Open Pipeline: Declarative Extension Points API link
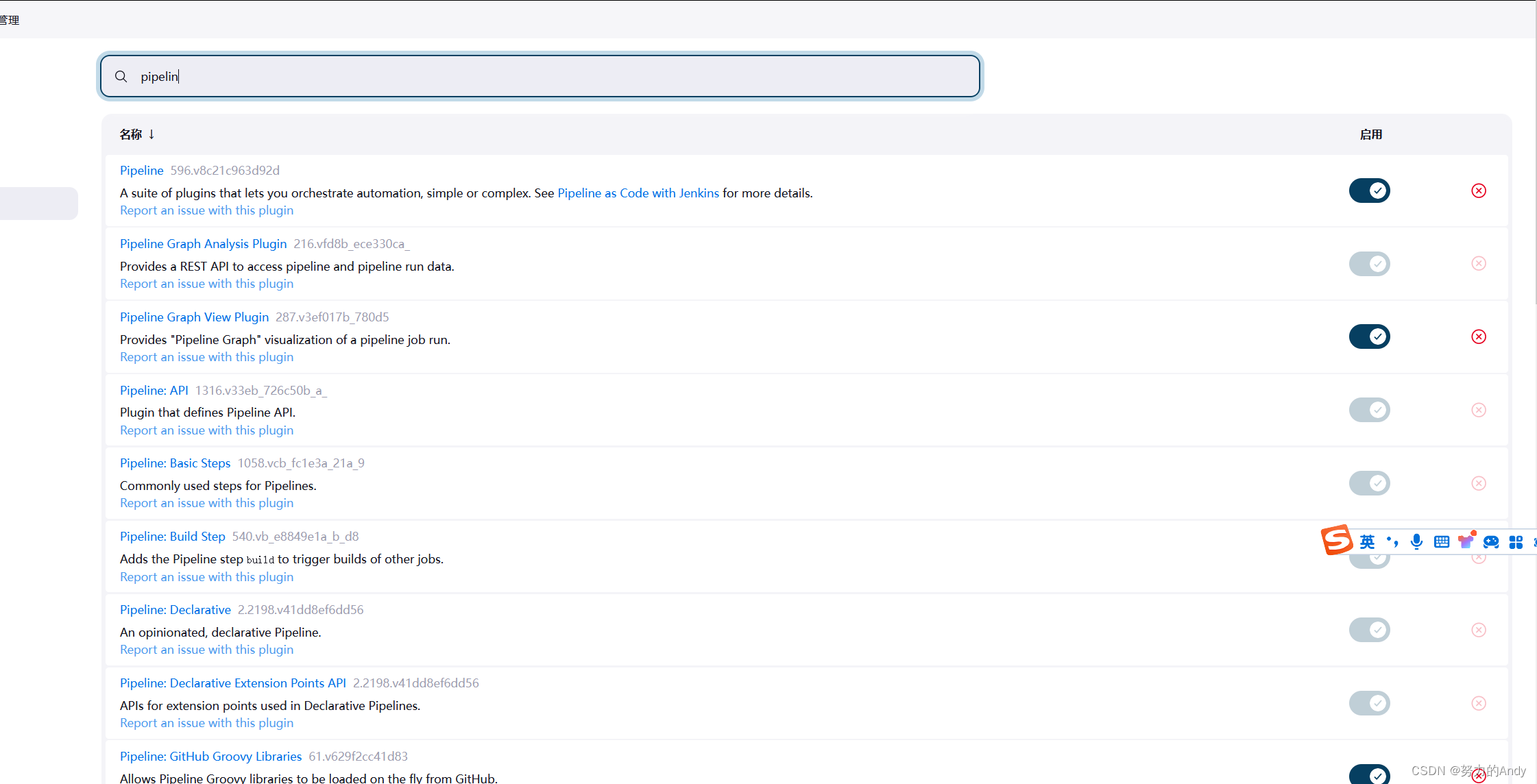 [x=233, y=683]
